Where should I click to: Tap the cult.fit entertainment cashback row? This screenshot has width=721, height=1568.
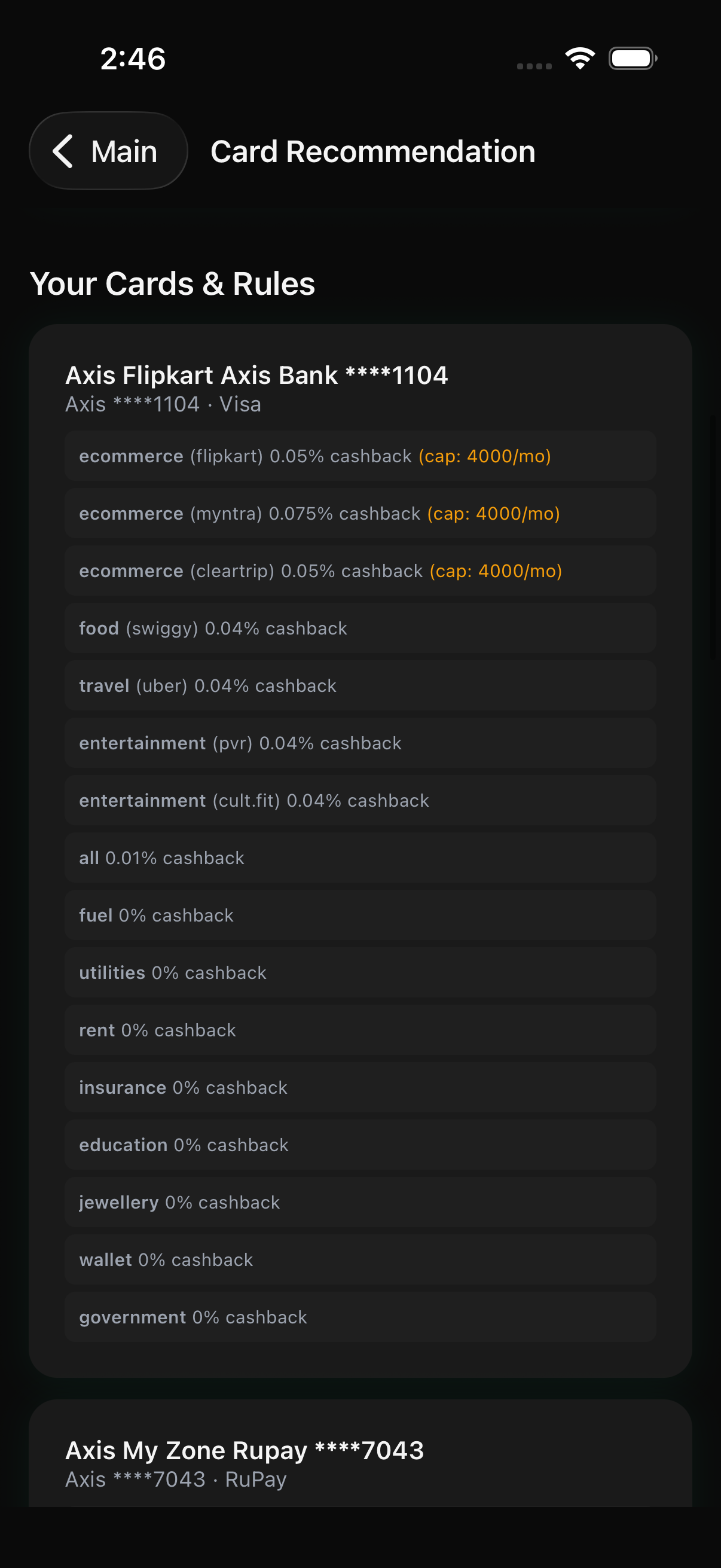[359, 800]
